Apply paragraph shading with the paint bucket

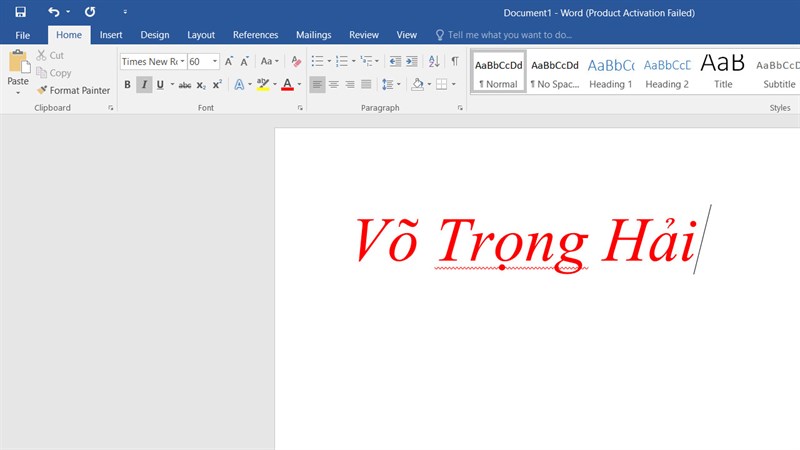pos(417,84)
